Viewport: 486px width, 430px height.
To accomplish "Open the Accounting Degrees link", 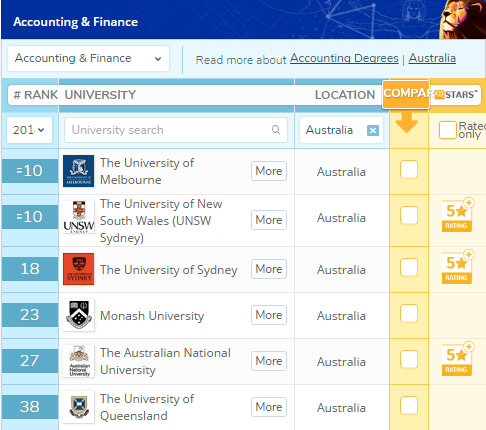I will [x=344, y=58].
